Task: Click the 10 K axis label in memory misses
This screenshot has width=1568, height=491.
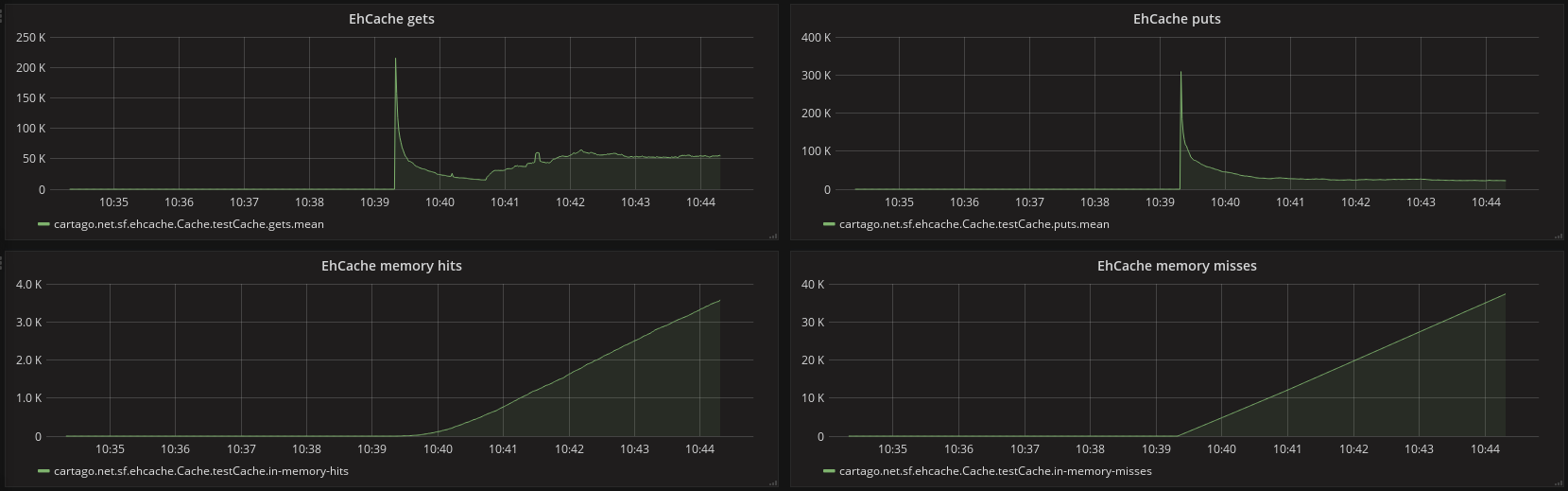Action: point(813,398)
